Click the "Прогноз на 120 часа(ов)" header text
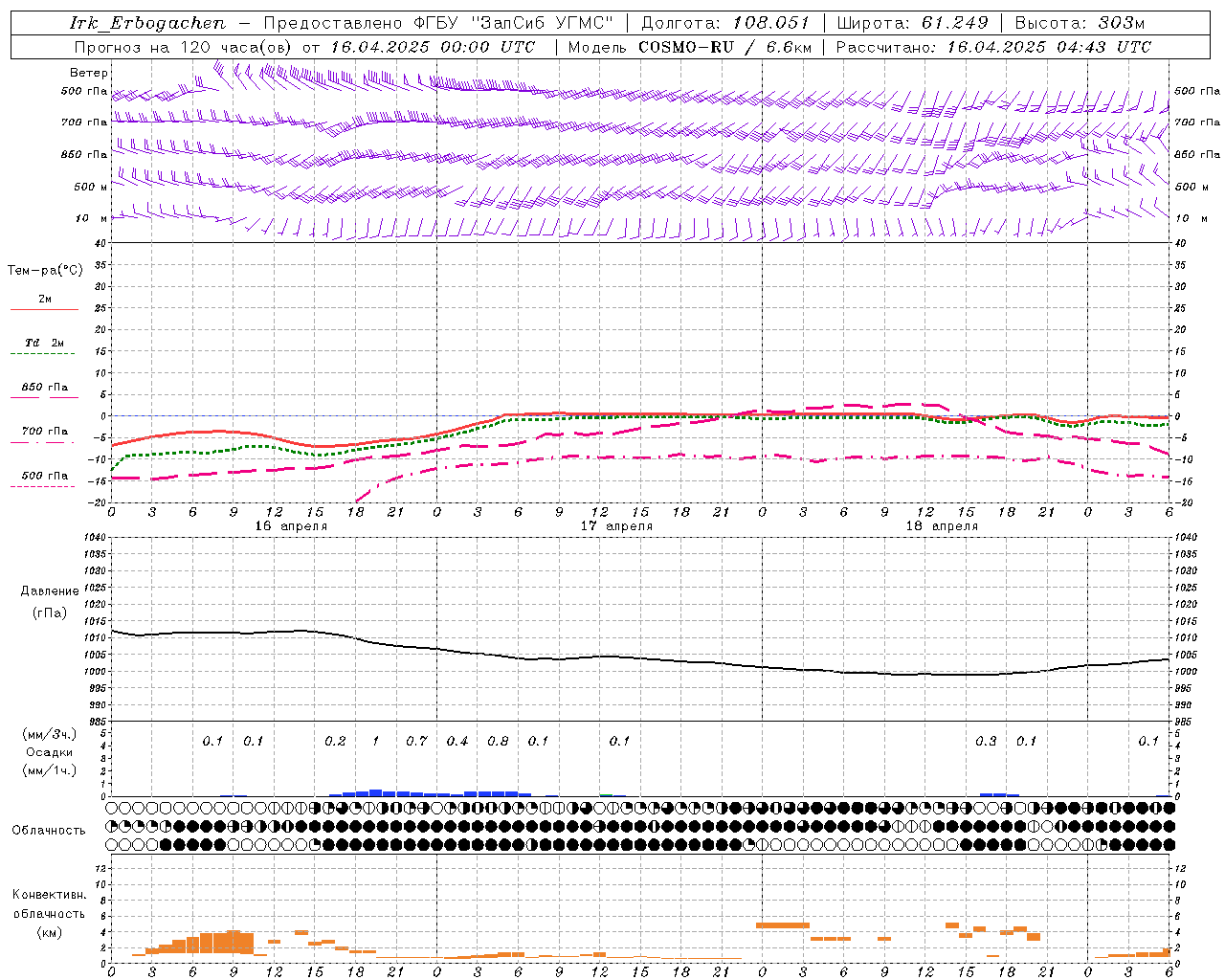This screenshot has height=980, width=1225. [185, 47]
